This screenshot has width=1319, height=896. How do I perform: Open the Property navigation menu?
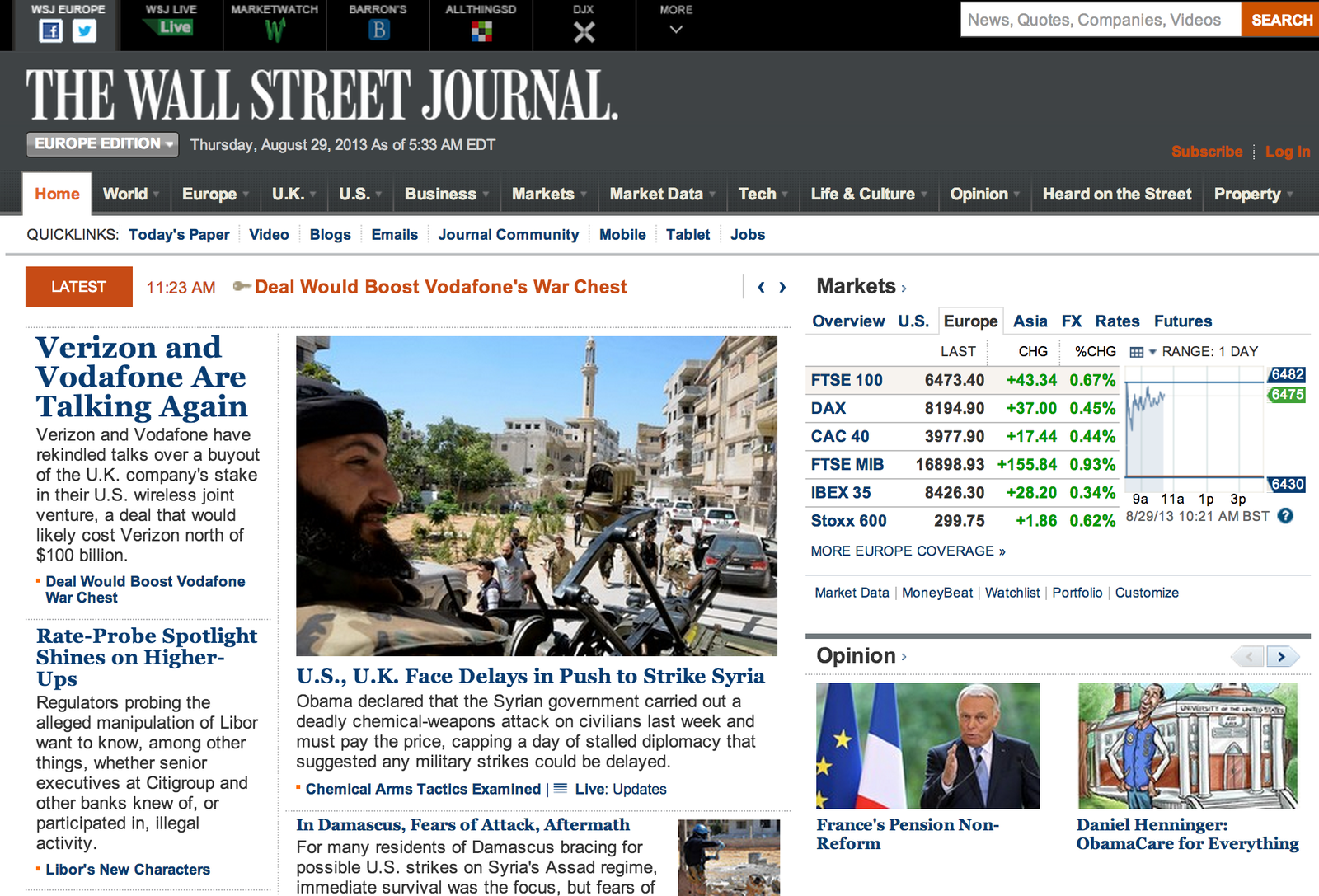[1253, 194]
